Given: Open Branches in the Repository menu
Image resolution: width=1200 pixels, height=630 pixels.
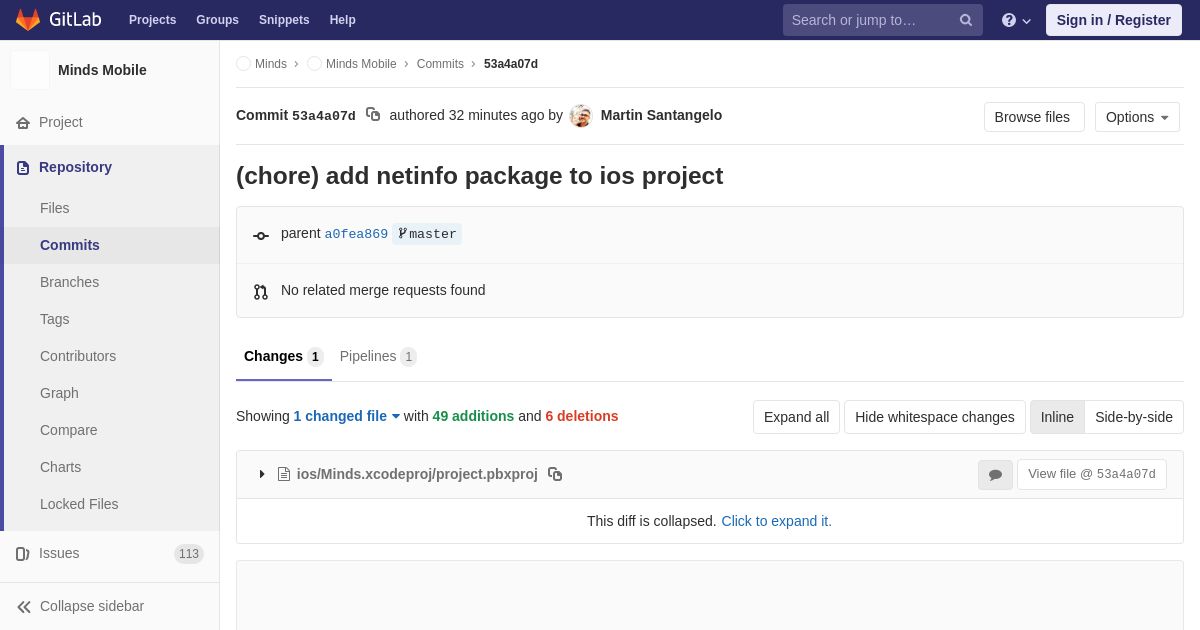Looking at the screenshot, I should click(69, 282).
